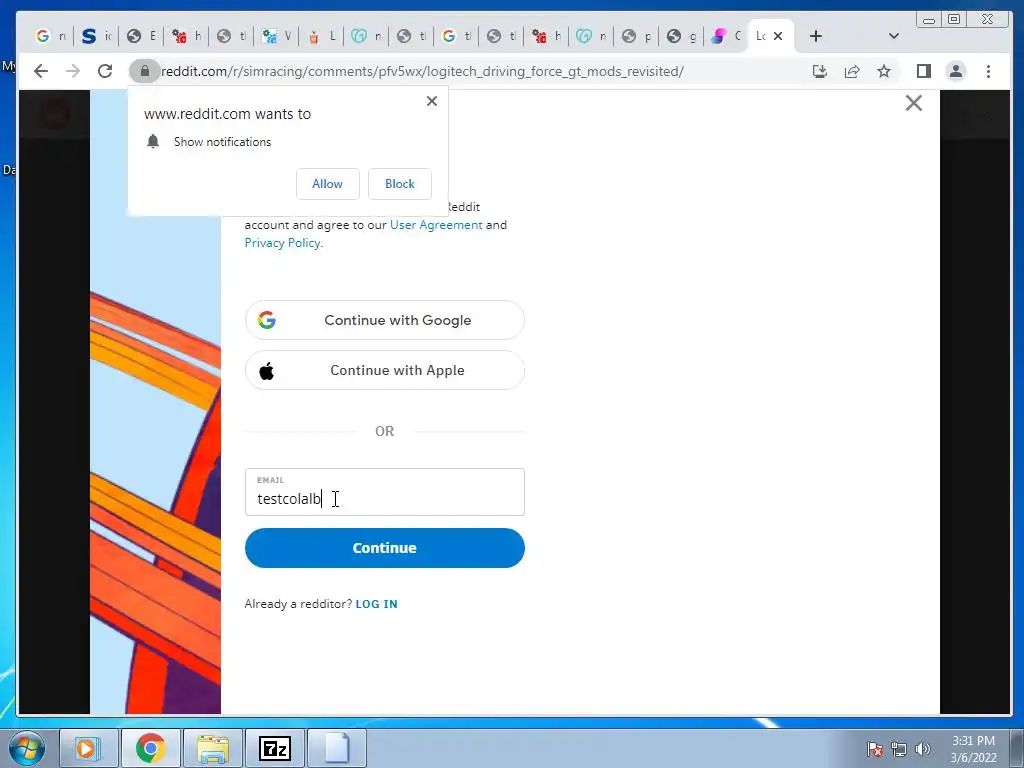Click the Chrome icon in the taskbar
1024x768 pixels.
coord(151,748)
